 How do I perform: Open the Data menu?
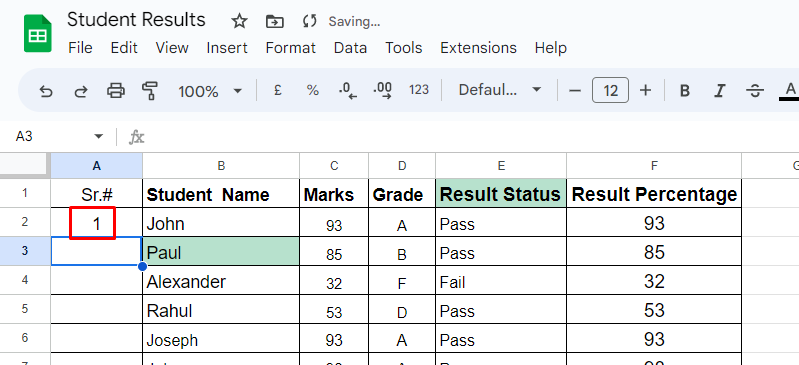(x=350, y=48)
